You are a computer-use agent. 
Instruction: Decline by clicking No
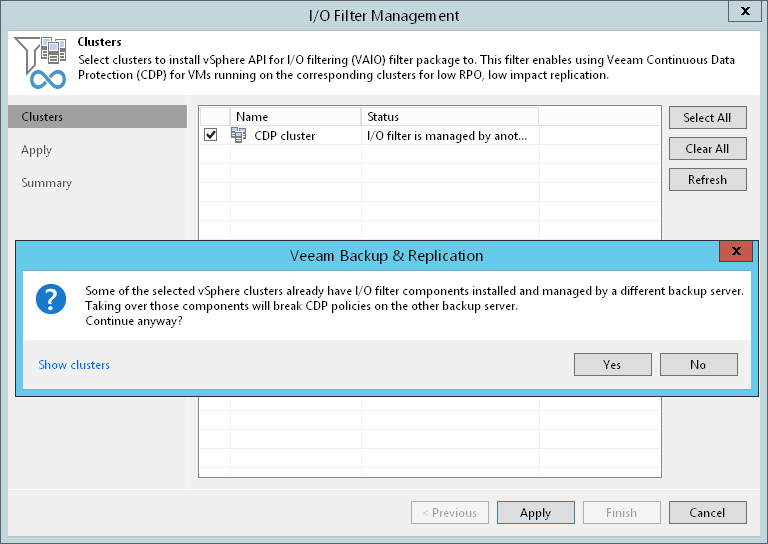tap(698, 364)
